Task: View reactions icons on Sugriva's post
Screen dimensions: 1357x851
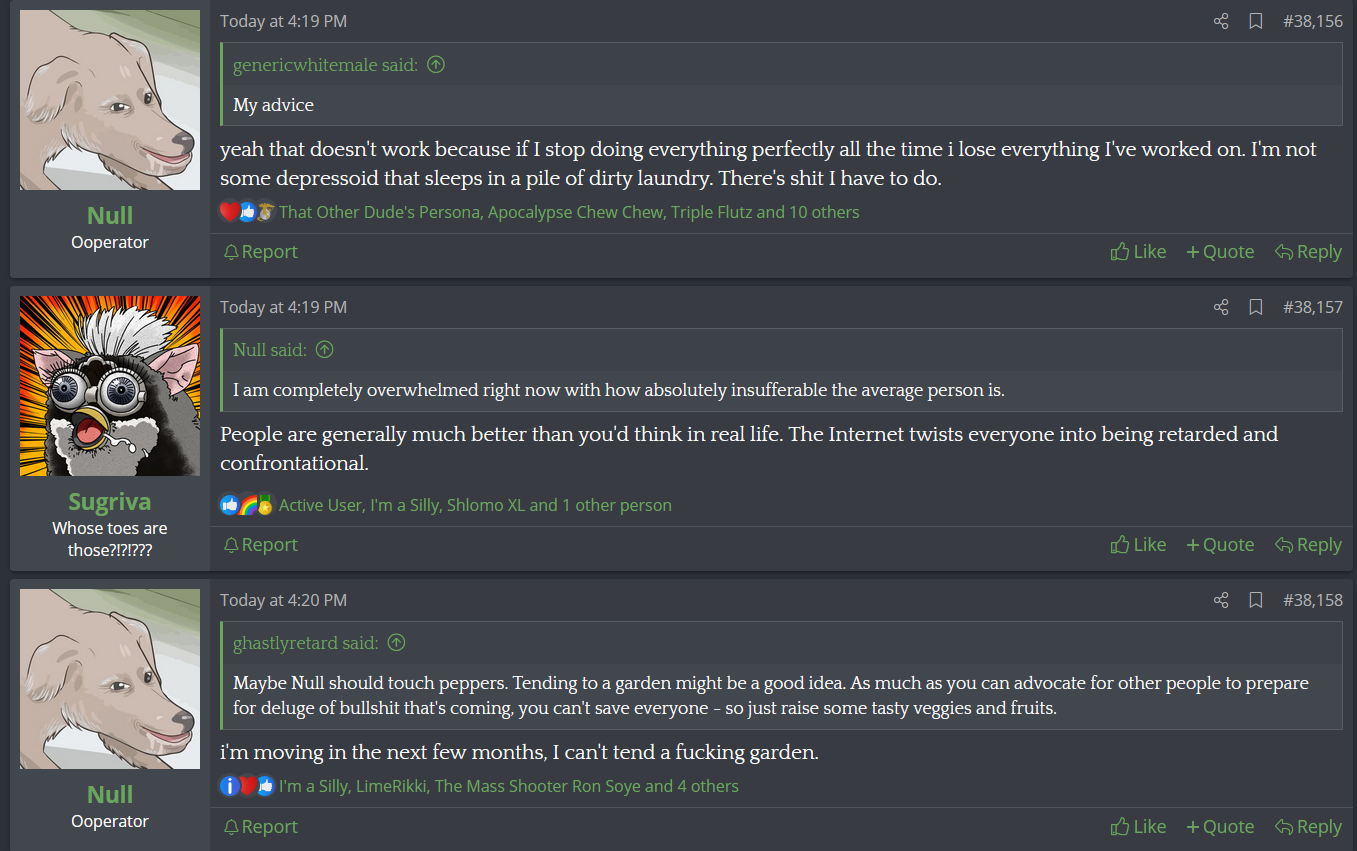Action: coord(246,505)
